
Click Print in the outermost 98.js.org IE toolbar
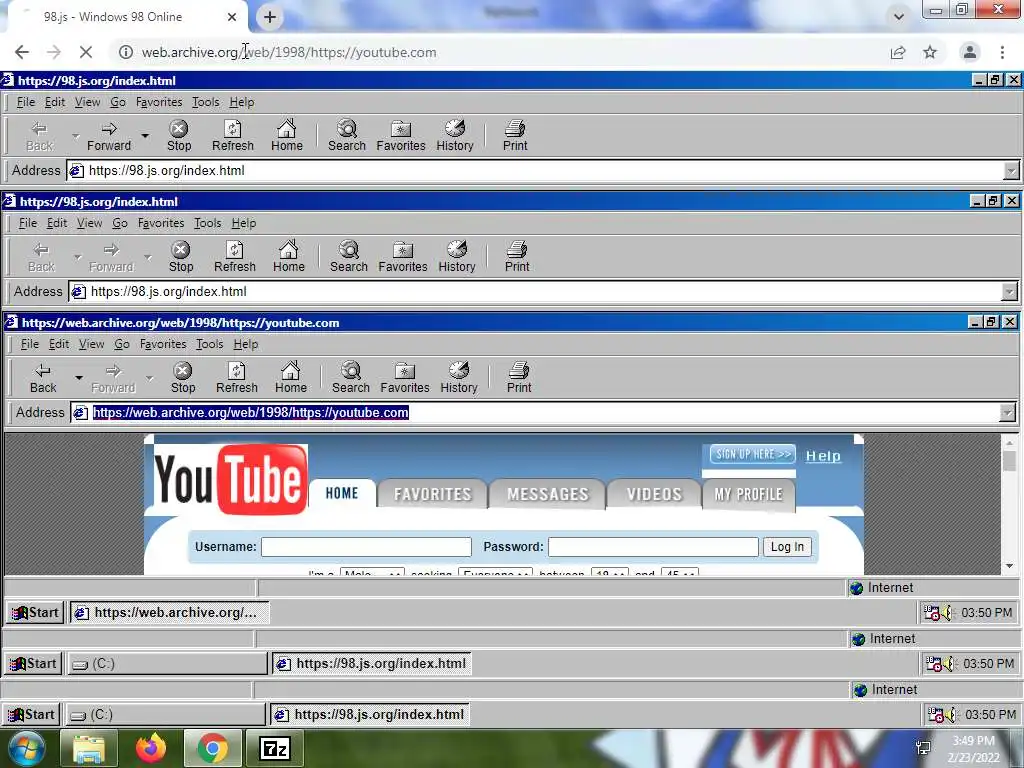coord(515,136)
